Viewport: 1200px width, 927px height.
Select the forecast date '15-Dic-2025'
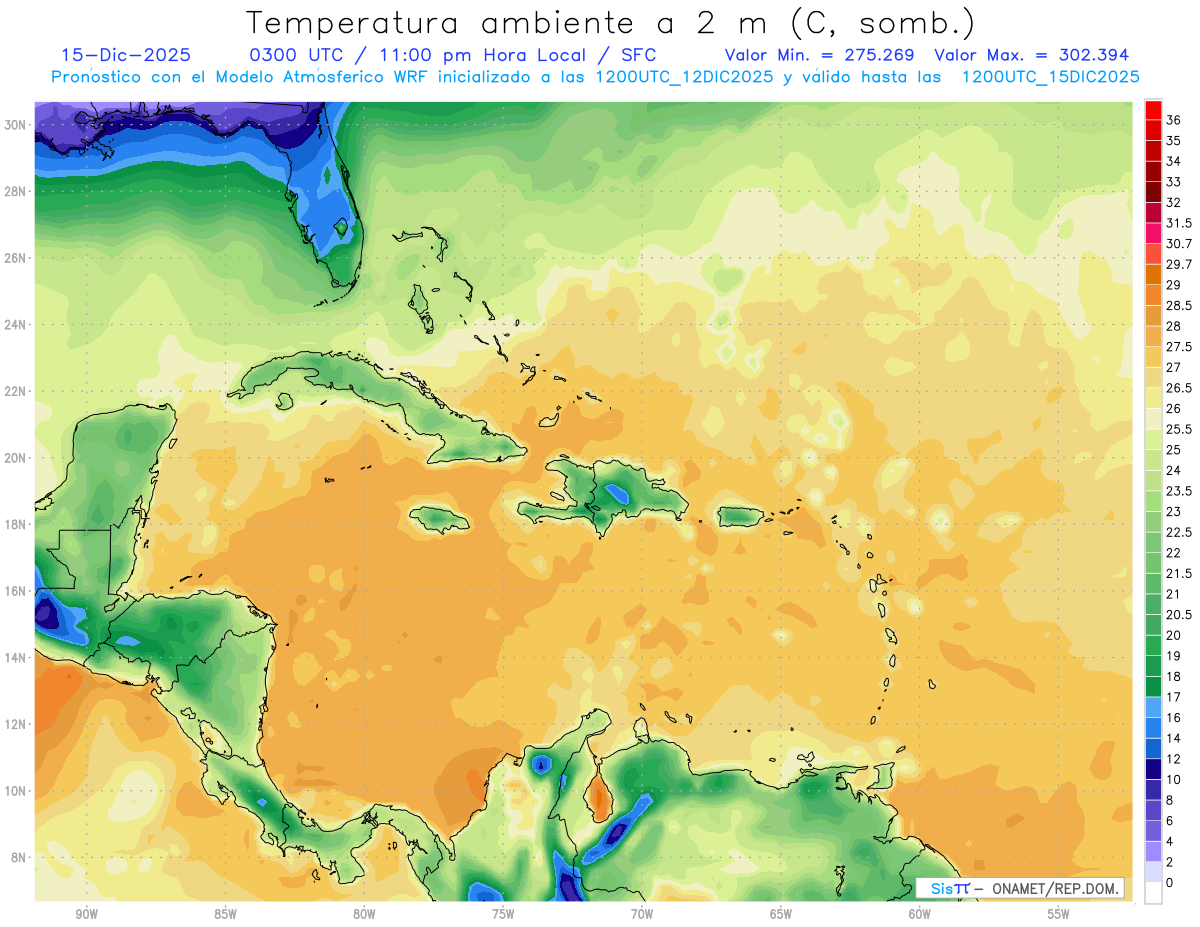pos(125,55)
